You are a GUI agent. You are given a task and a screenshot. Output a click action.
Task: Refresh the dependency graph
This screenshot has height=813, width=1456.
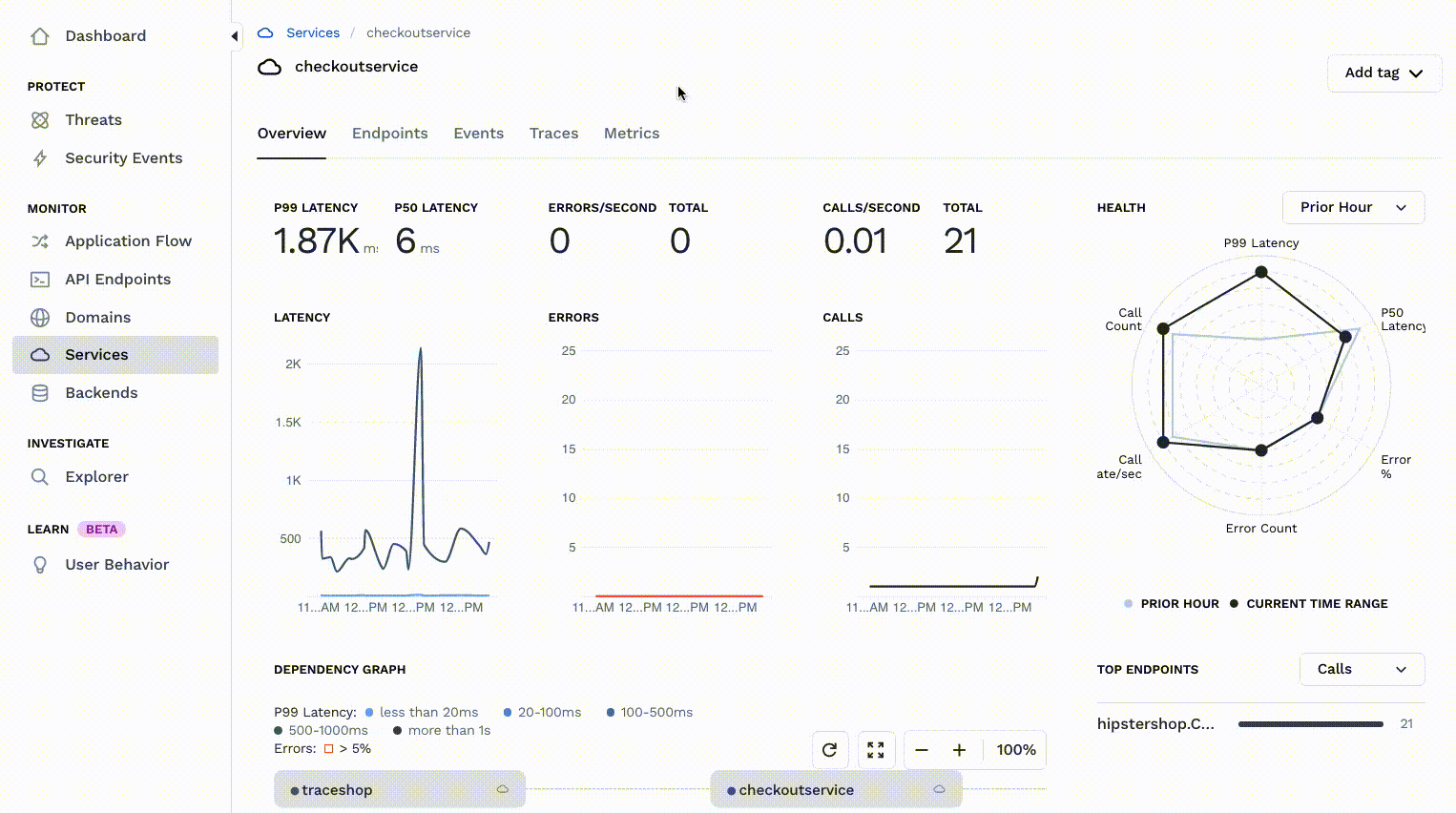pos(829,750)
